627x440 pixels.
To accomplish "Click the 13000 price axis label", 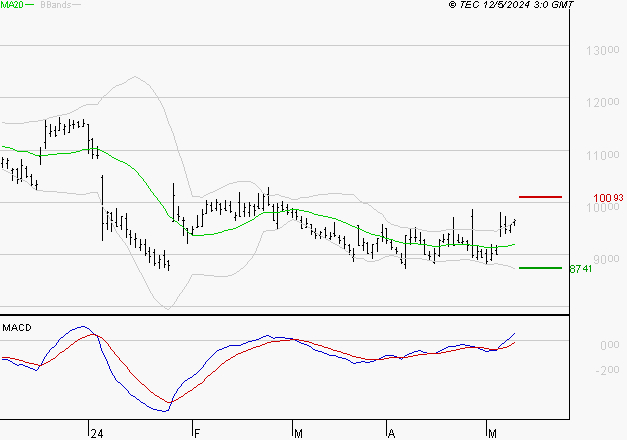I will coord(603,50).
